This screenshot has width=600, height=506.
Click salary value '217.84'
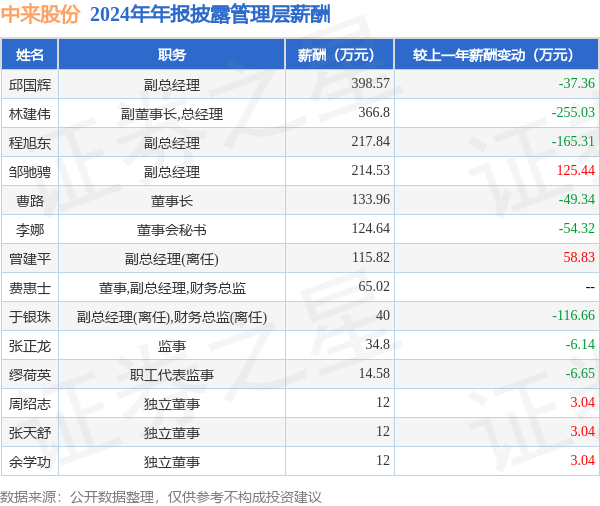coord(370,141)
